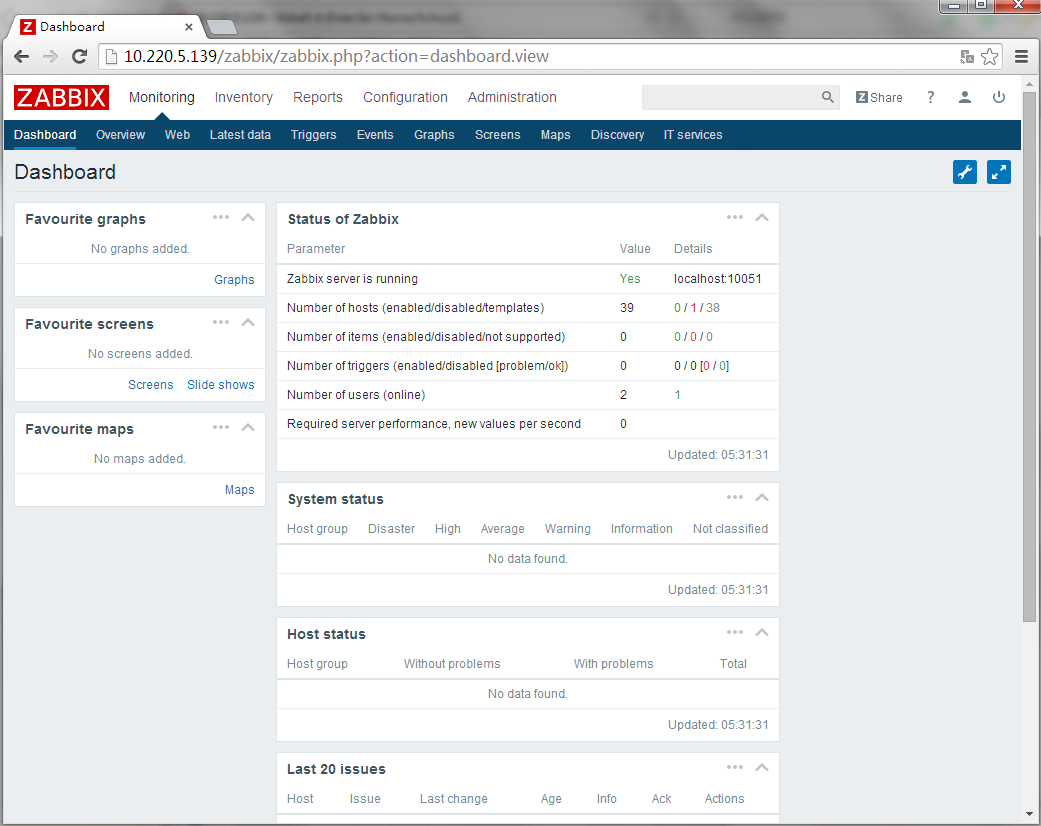This screenshot has width=1041, height=826.
Task: Open the Graphs submenu in navigation bar
Action: (434, 135)
